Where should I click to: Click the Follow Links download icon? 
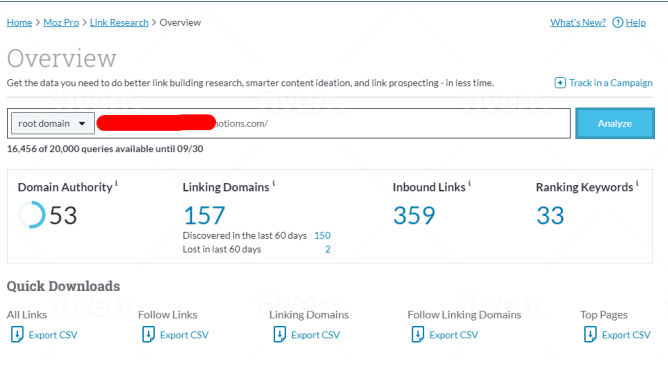click(x=148, y=334)
